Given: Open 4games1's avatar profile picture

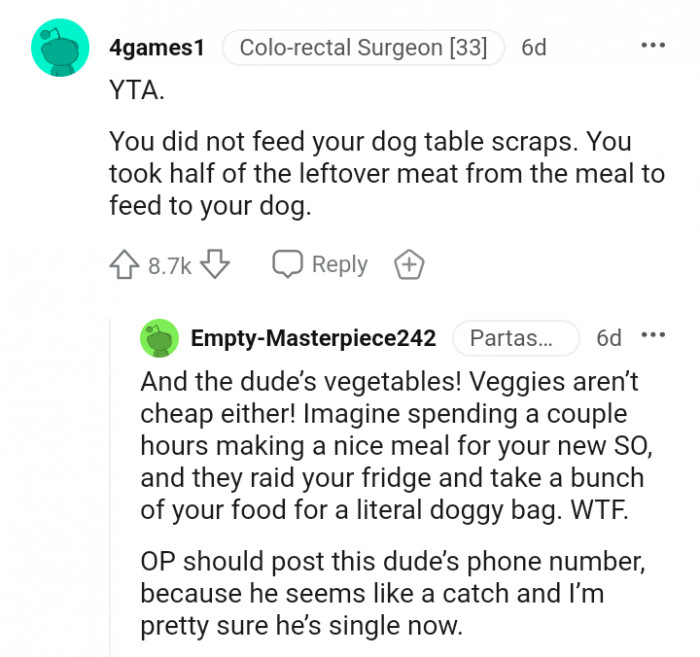Looking at the screenshot, I should click(59, 46).
